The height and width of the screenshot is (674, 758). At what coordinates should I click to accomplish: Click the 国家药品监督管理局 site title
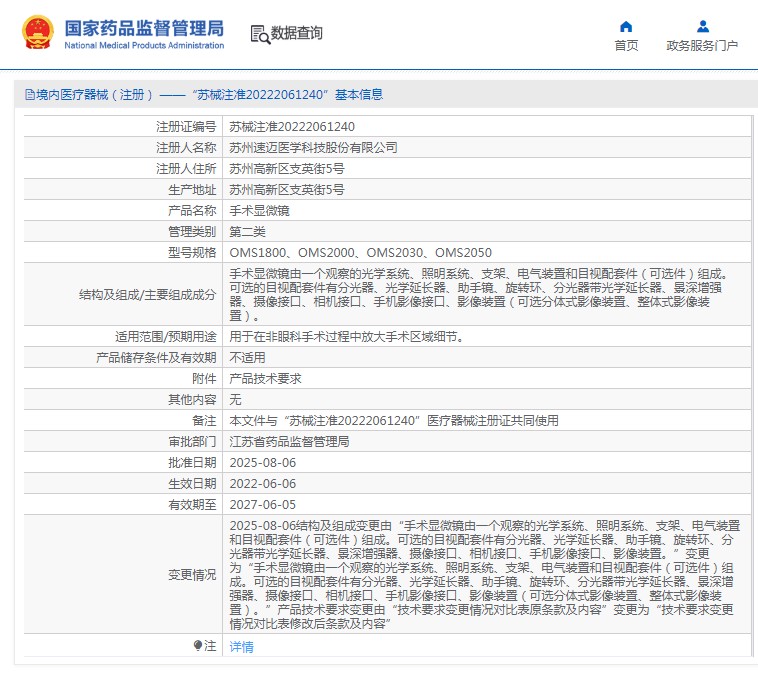[144, 27]
